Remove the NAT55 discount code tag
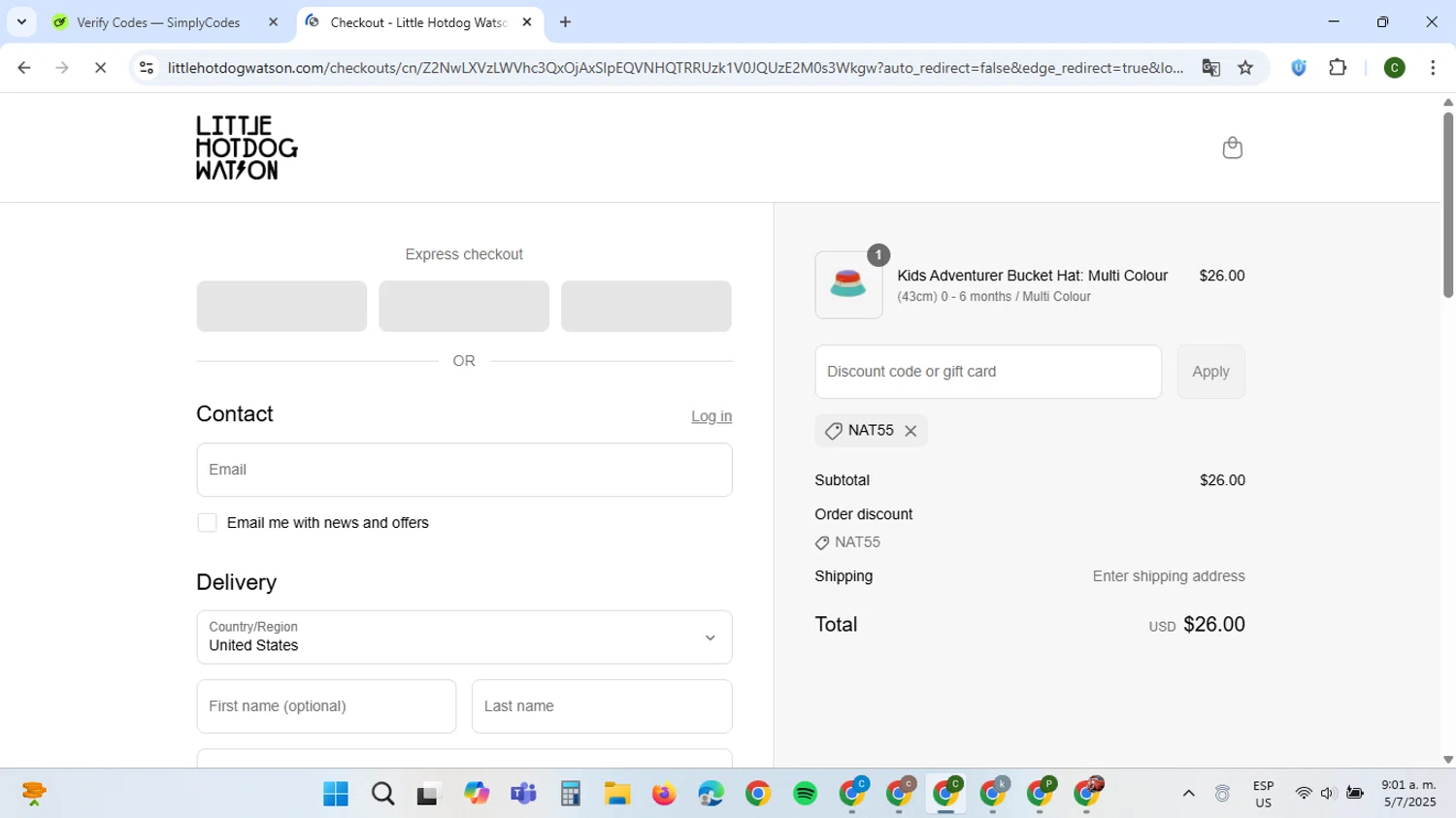Image resolution: width=1456 pixels, height=818 pixels. [x=910, y=431]
